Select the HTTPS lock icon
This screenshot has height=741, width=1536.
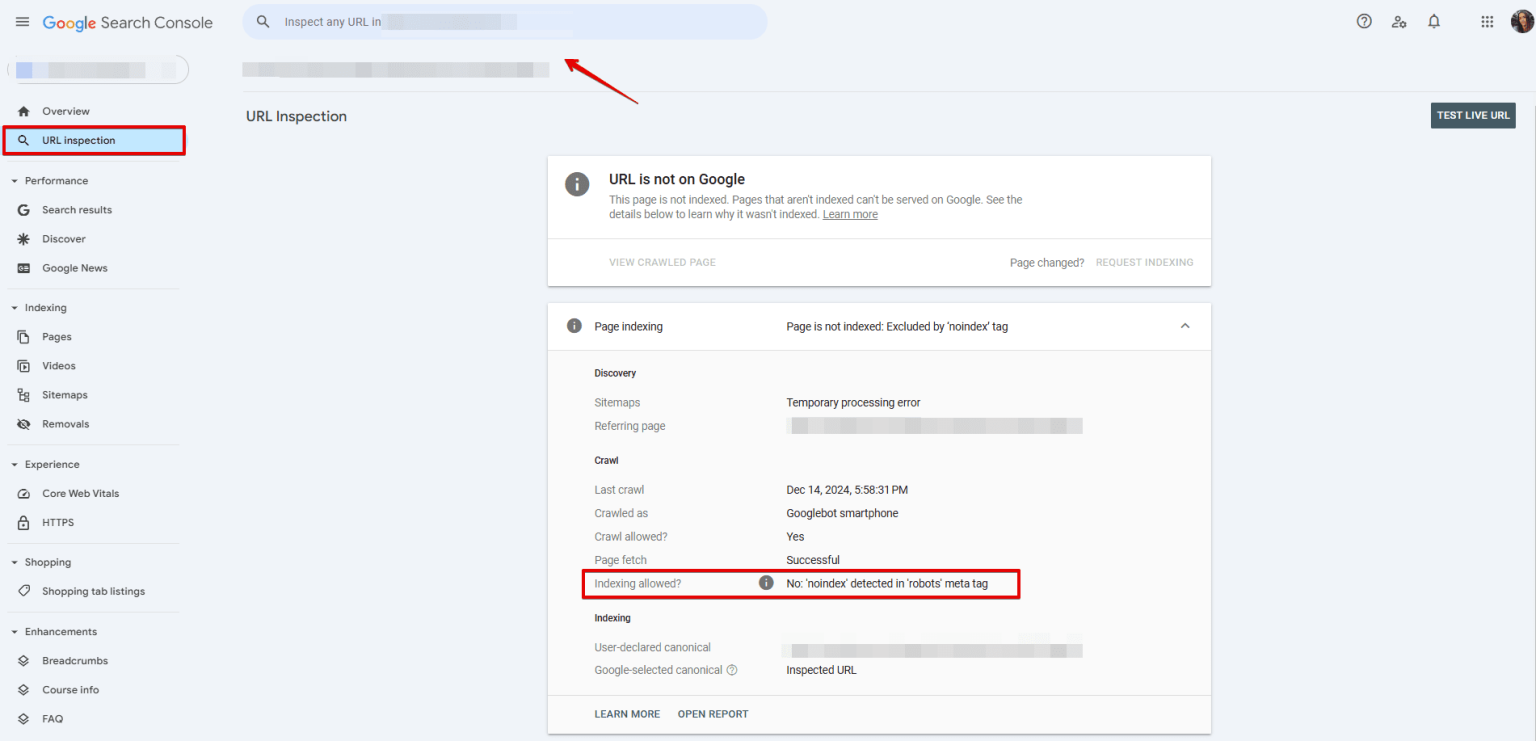point(24,522)
